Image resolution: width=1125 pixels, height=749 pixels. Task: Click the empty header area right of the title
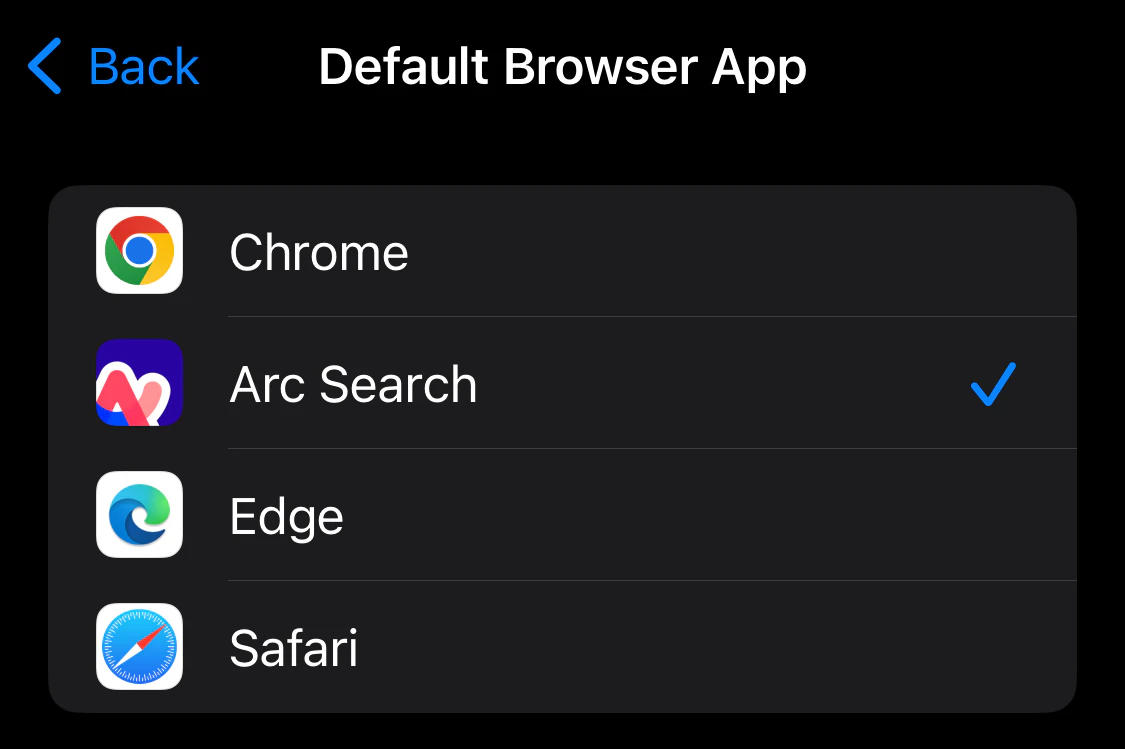(x=966, y=67)
